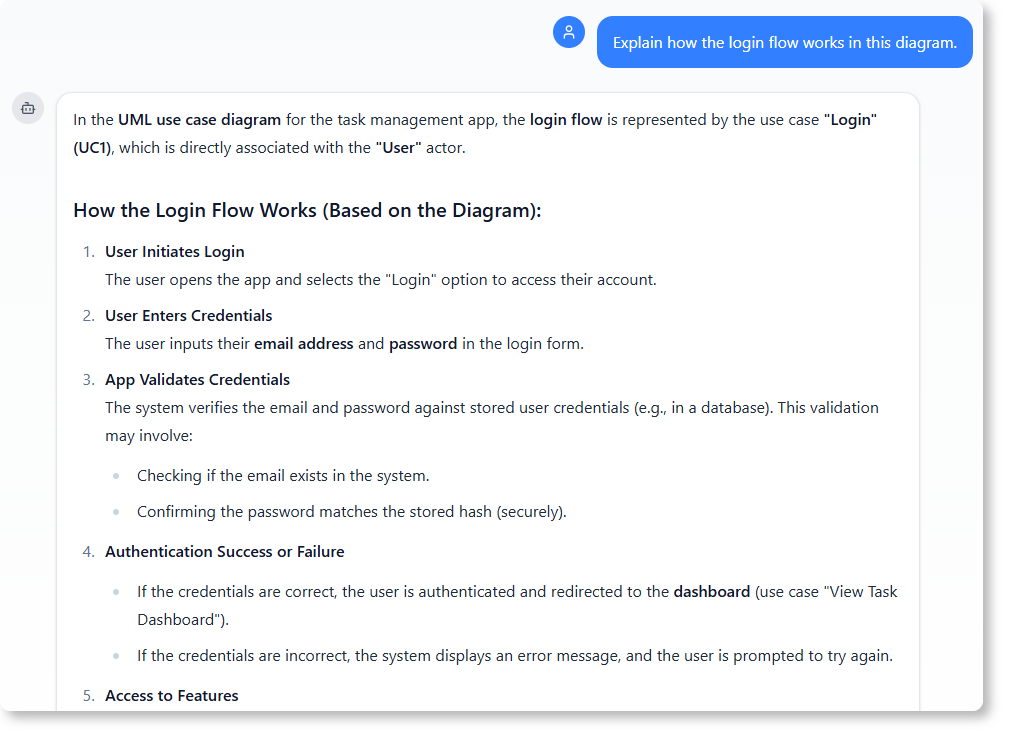Click the "If the credentials are incorrect" bullet
The height and width of the screenshot is (744, 1009).
point(515,656)
